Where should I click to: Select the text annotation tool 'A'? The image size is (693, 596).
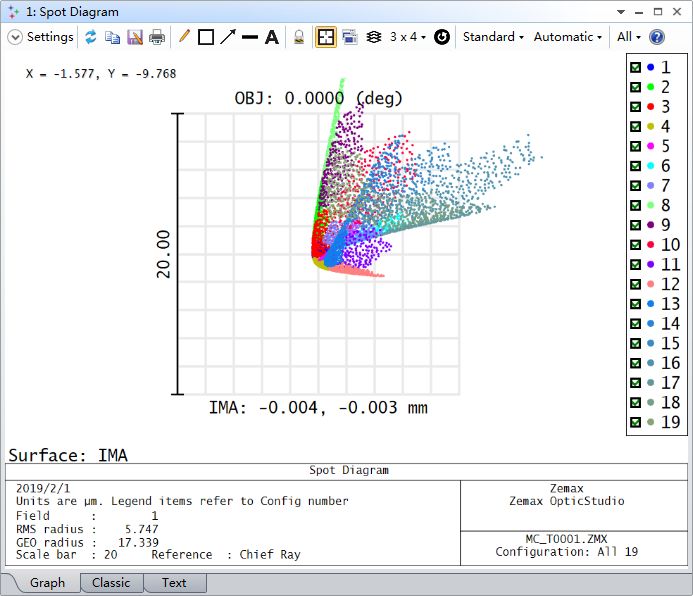click(x=271, y=37)
